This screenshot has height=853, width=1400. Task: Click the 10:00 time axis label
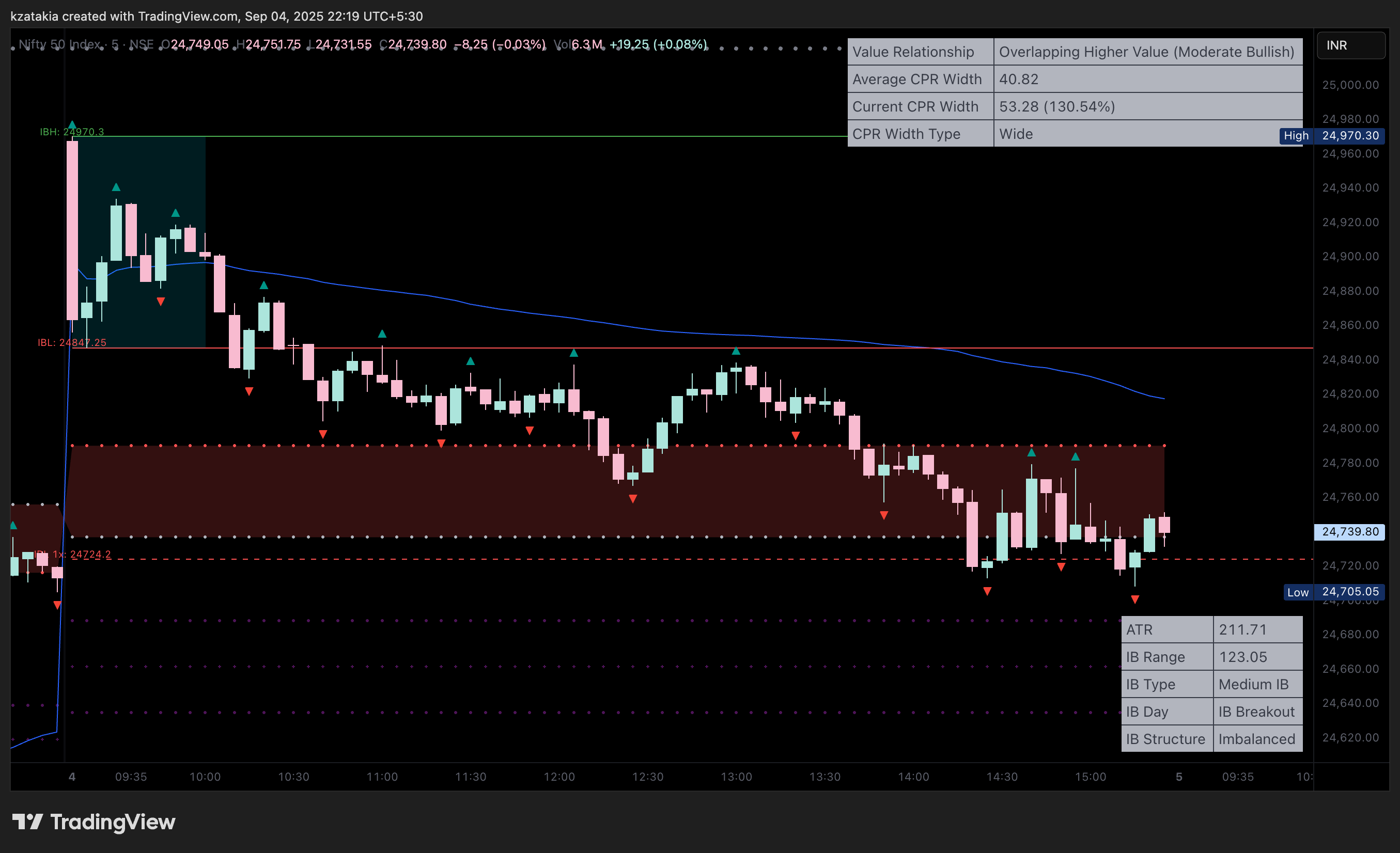[205, 777]
